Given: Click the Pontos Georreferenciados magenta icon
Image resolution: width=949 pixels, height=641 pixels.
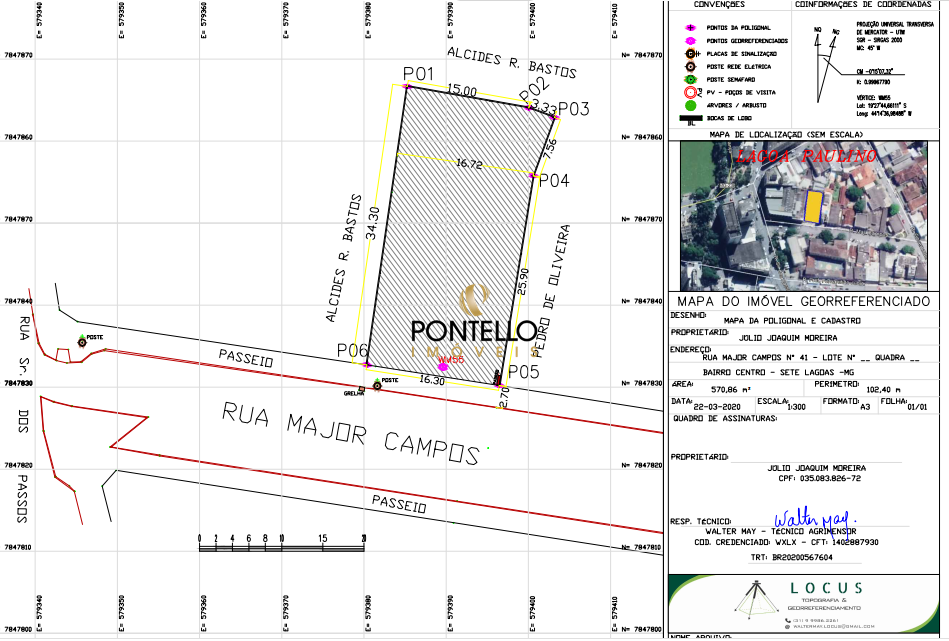Looking at the screenshot, I should click(x=690, y=40).
